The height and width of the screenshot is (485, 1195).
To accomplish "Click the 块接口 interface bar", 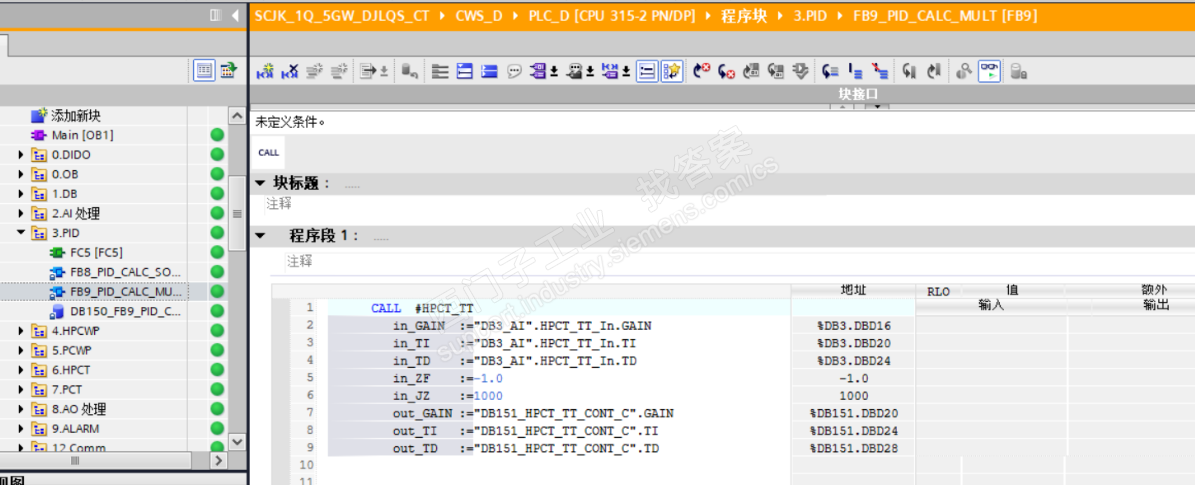I will pyautogui.click(x=721, y=94).
